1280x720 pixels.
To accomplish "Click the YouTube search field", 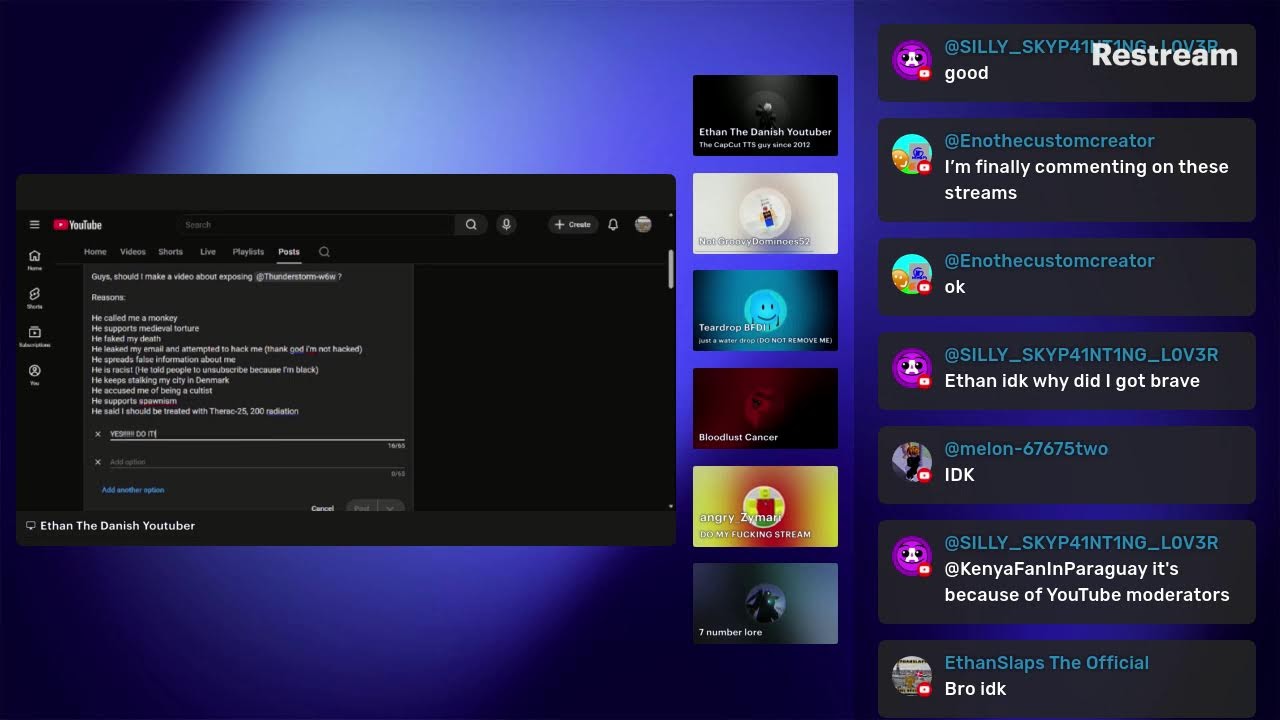I will (x=318, y=225).
